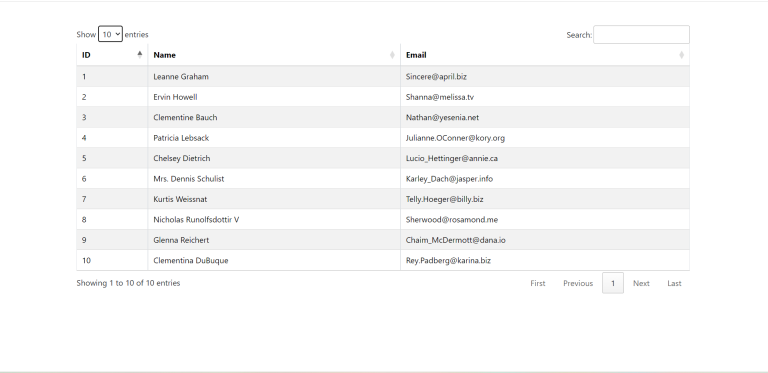768x373 pixels.
Task: Open the entries-per-page dropdown showing 10
Action: pos(110,34)
